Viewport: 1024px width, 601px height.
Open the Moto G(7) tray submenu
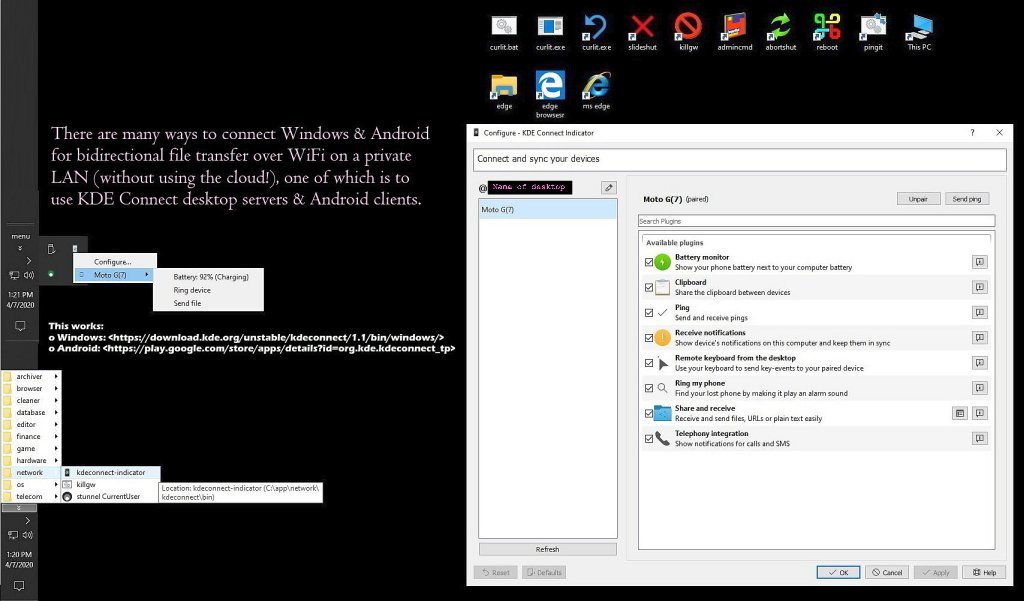pyautogui.click(x=113, y=275)
